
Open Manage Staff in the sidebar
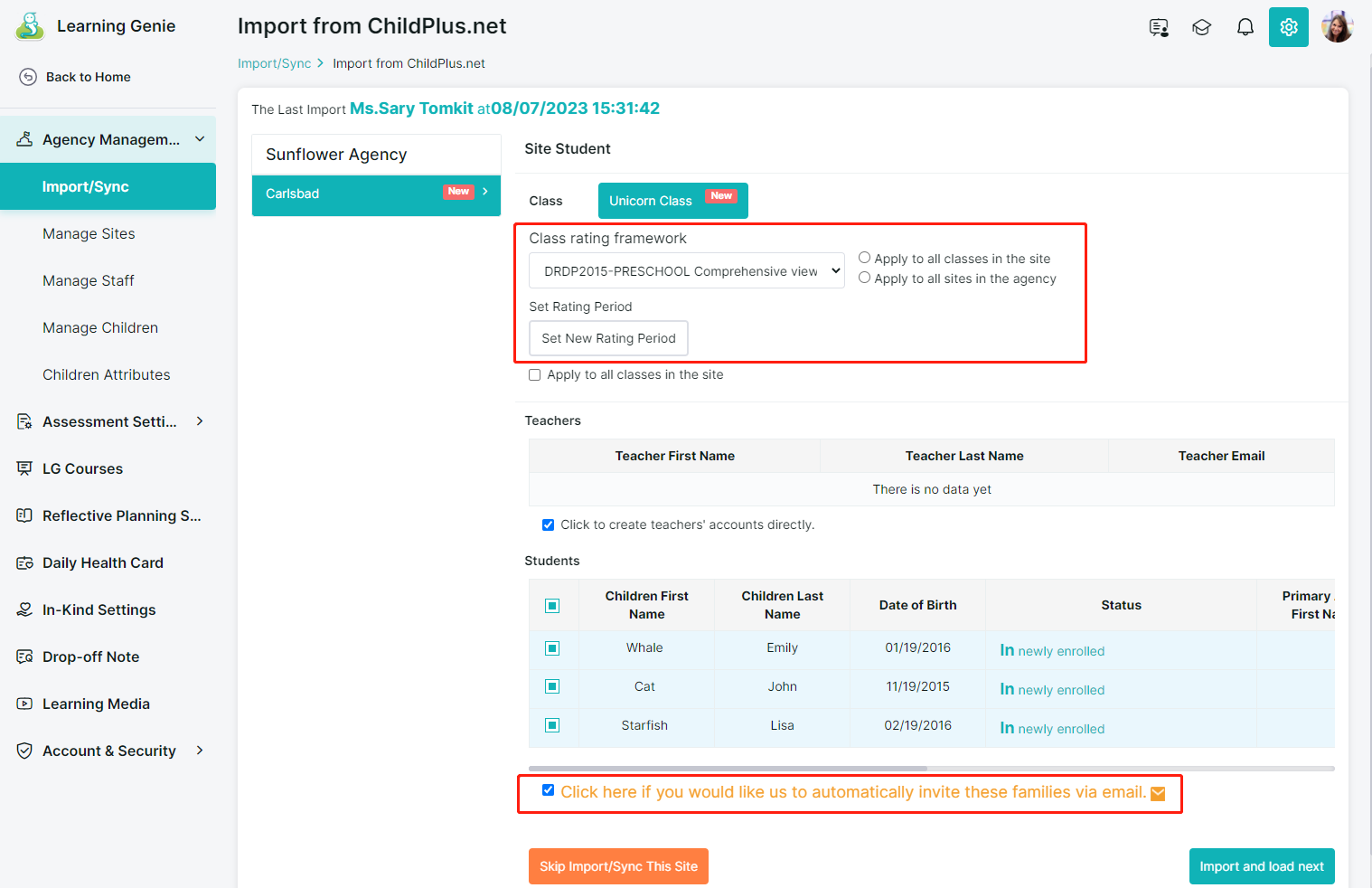click(89, 280)
